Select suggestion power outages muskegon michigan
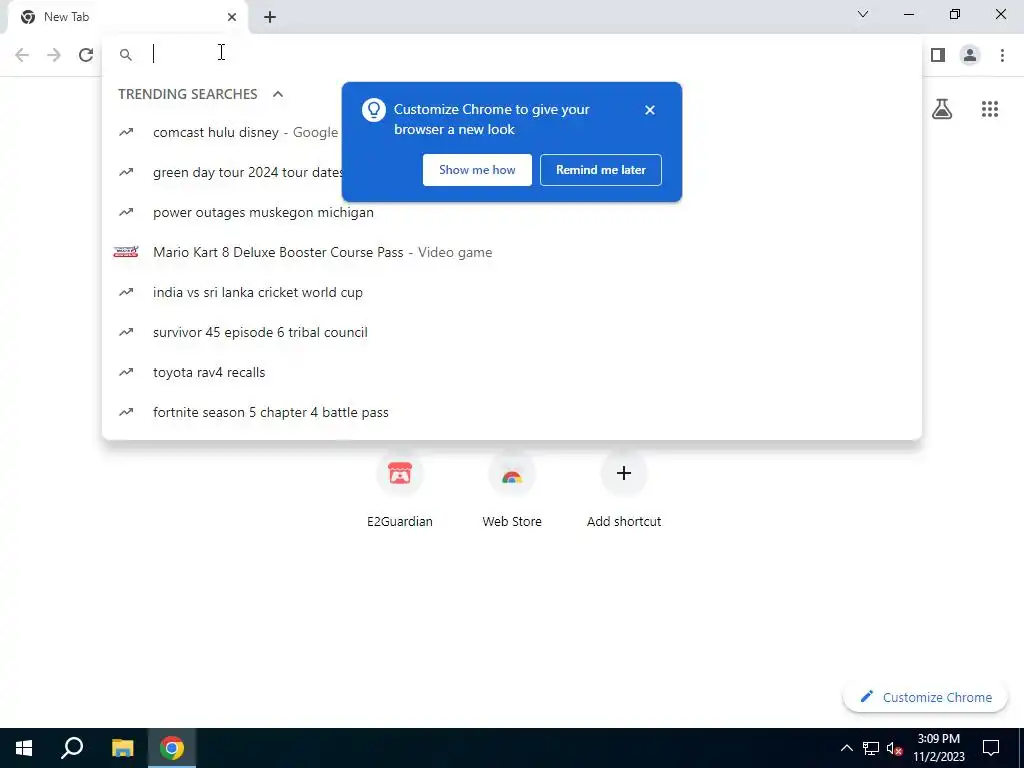The image size is (1024, 768). pos(512,212)
